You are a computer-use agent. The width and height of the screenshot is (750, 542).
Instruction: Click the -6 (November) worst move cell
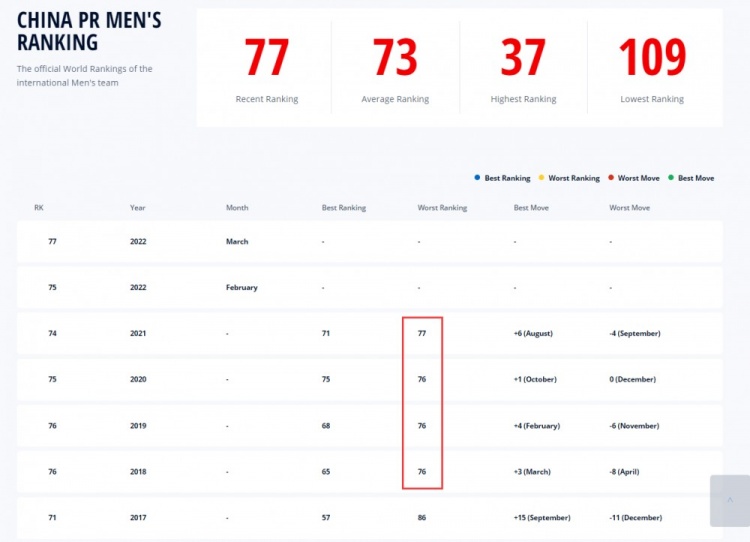634,426
